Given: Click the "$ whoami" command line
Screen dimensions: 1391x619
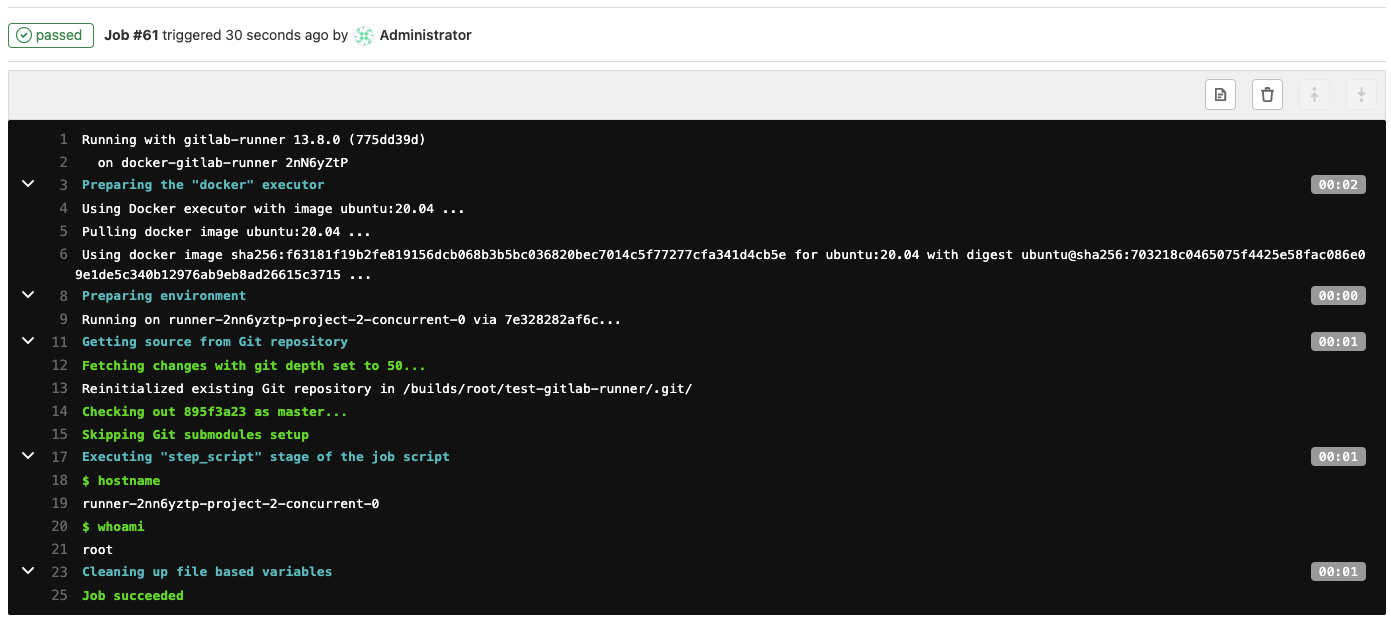Looking at the screenshot, I should [x=113, y=527].
